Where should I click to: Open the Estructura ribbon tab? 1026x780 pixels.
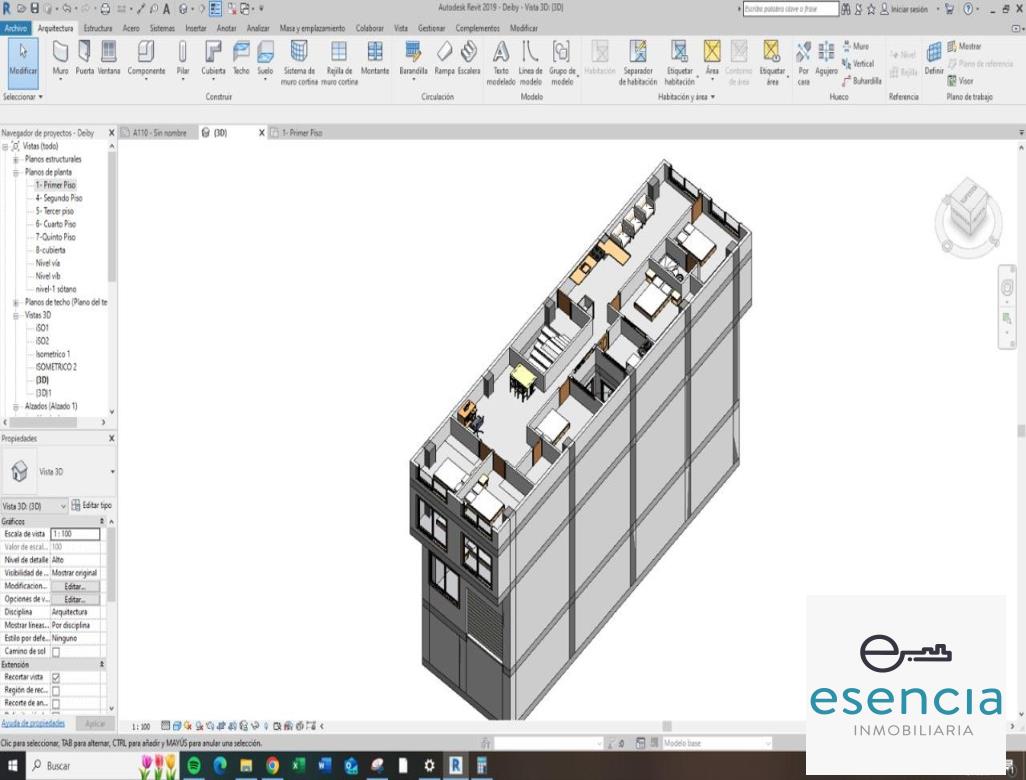coord(97,29)
